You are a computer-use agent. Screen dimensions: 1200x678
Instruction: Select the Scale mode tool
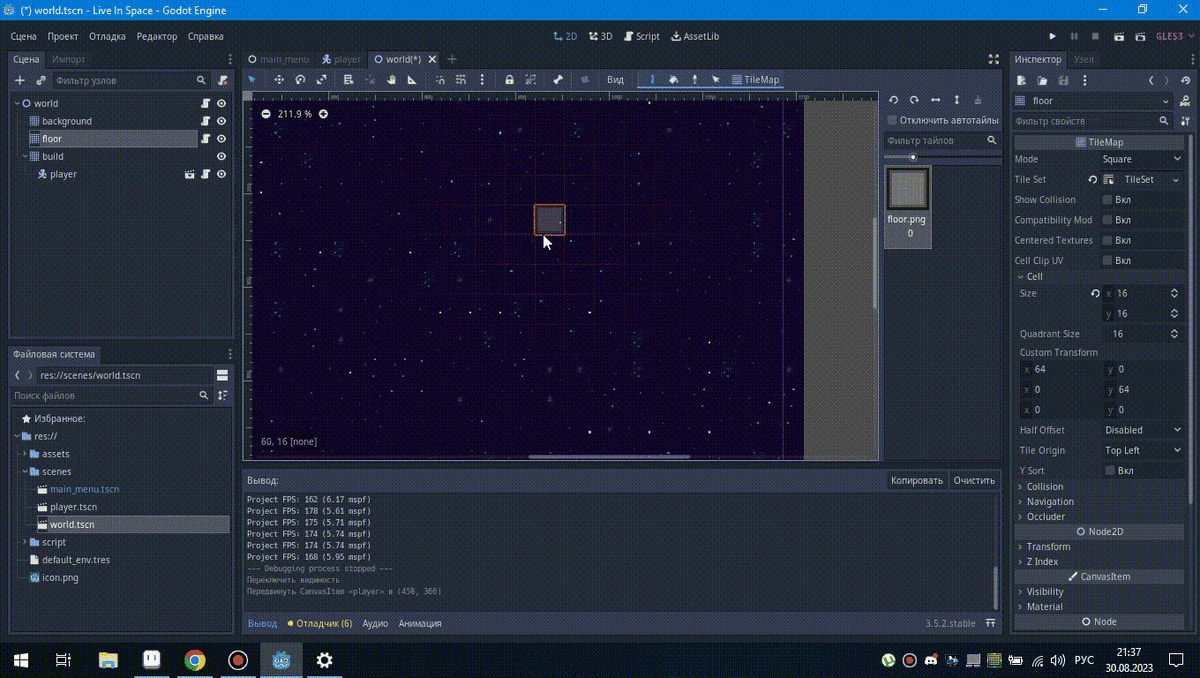pyautogui.click(x=321, y=79)
